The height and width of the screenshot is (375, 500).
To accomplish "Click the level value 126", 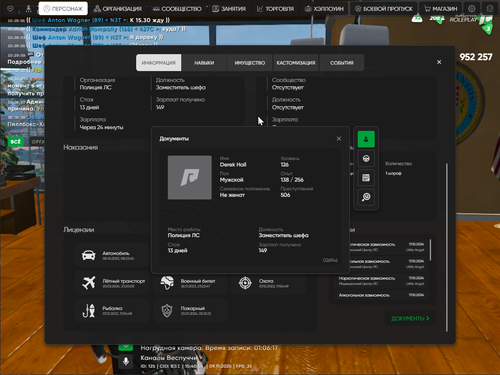I will point(285,165).
